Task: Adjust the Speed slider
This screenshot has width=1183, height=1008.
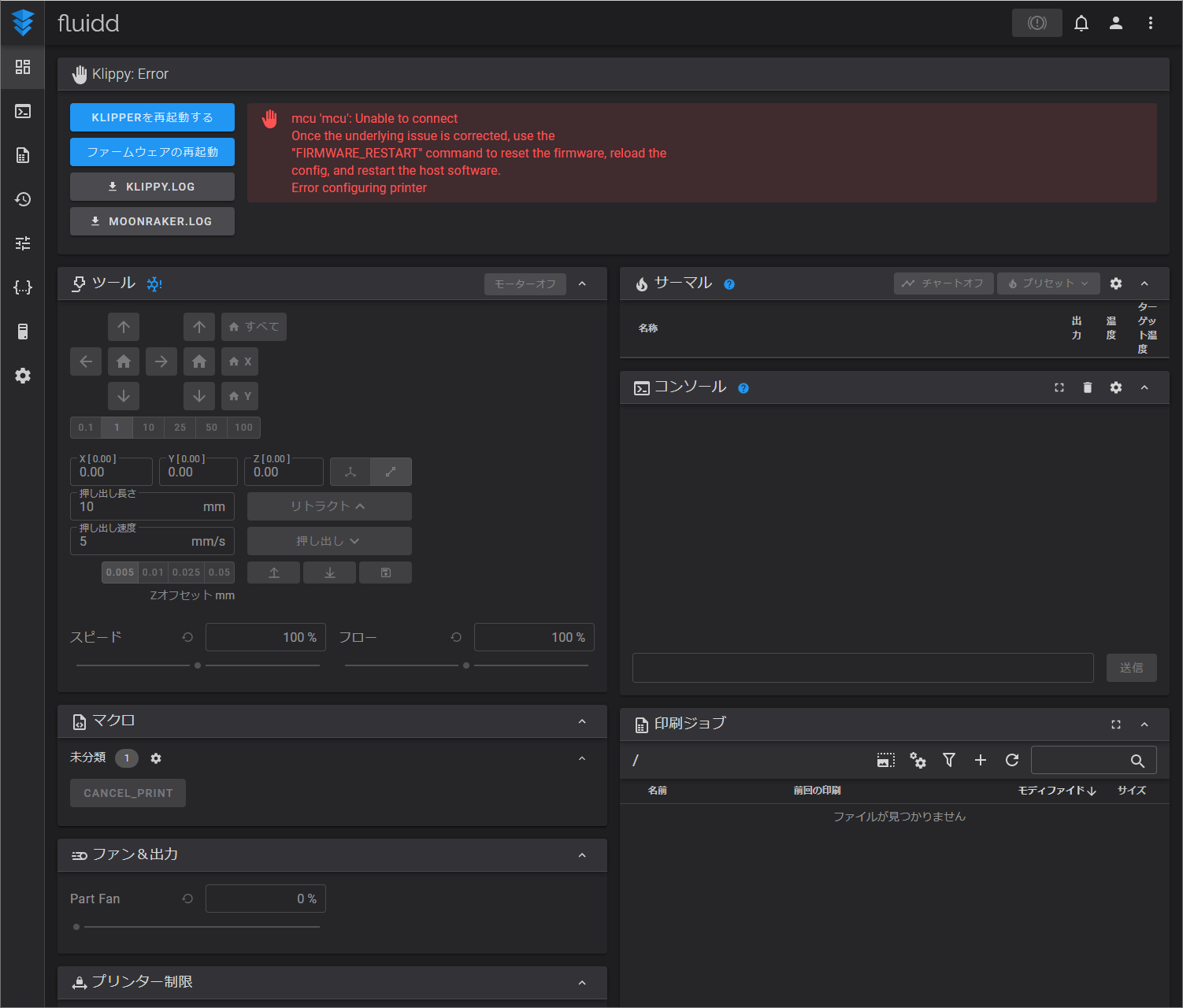Action: [x=198, y=665]
